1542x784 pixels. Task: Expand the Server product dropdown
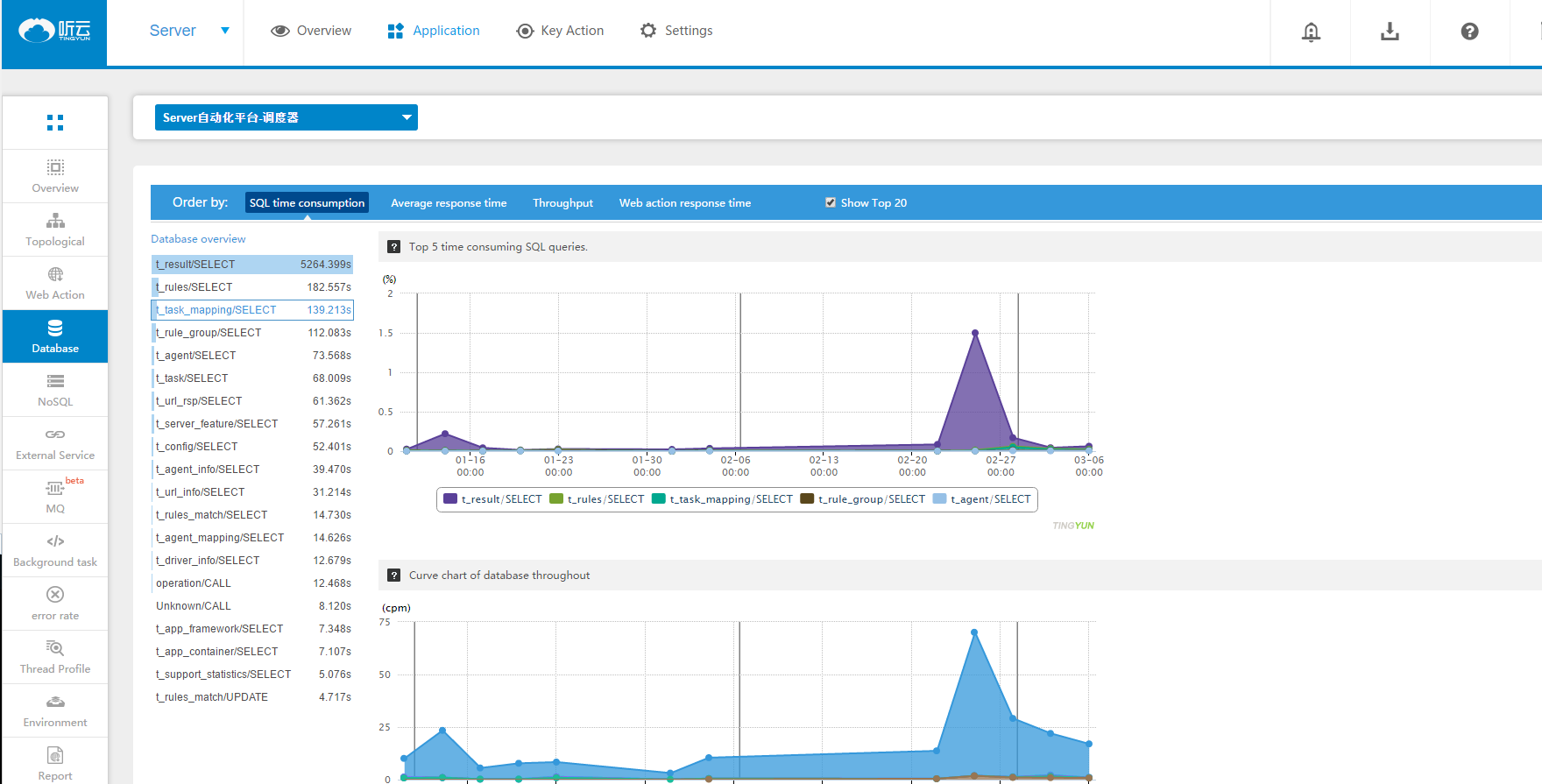click(x=189, y=31)
